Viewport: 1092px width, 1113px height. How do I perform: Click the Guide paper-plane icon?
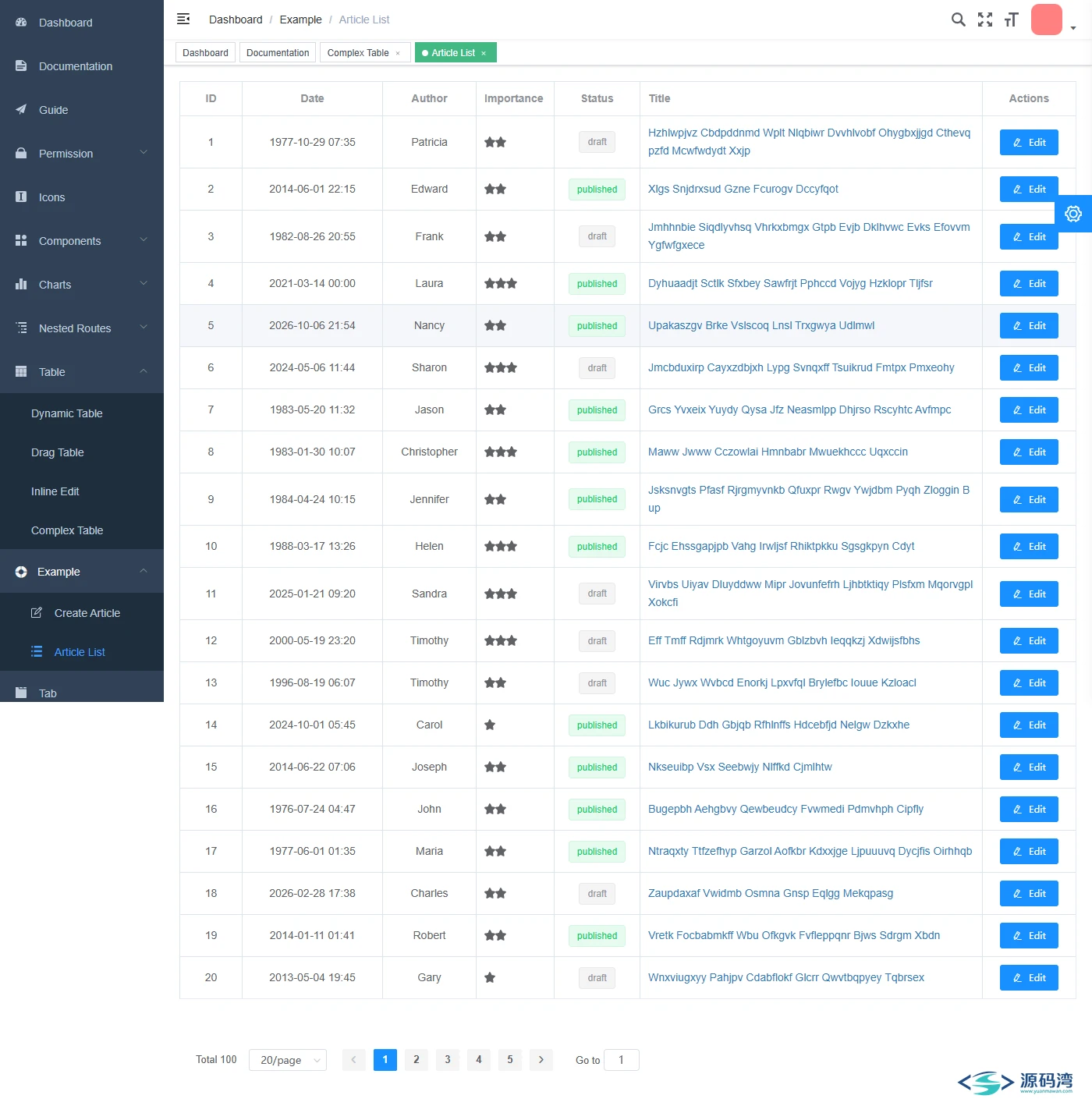21,110
